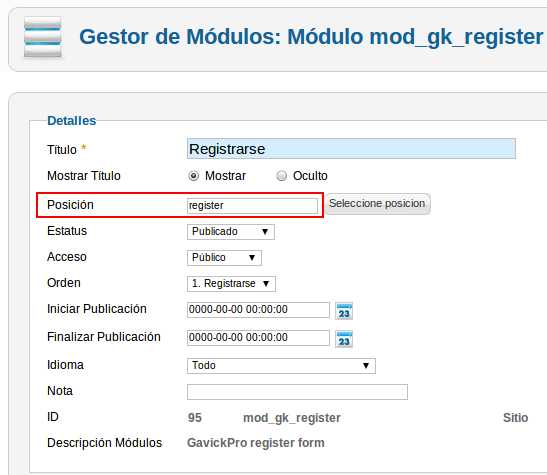Click the Seleccione posicion button

coord(377,204)
